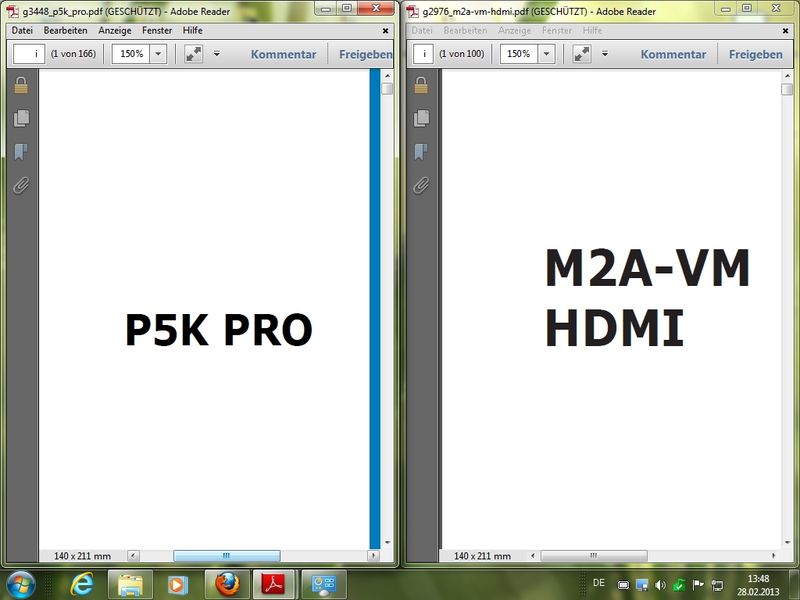Viewport: 800px width, 600px height.
Task: Click page number field in M2A-VM window
Action: pos(423,54)
